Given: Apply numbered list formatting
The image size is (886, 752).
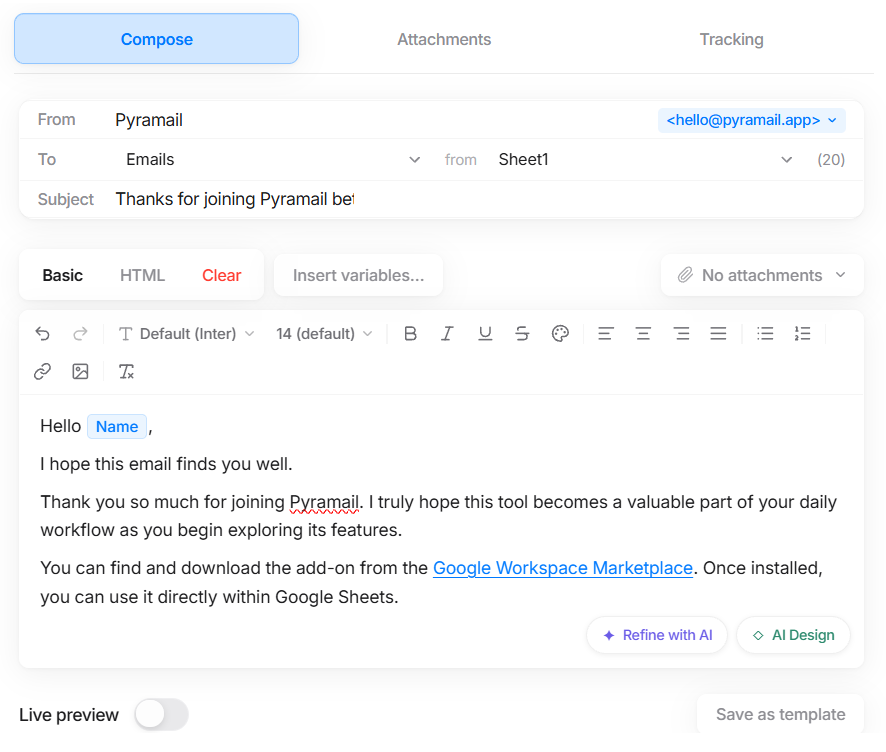Looking at the screenshot, I should point(802,333).
